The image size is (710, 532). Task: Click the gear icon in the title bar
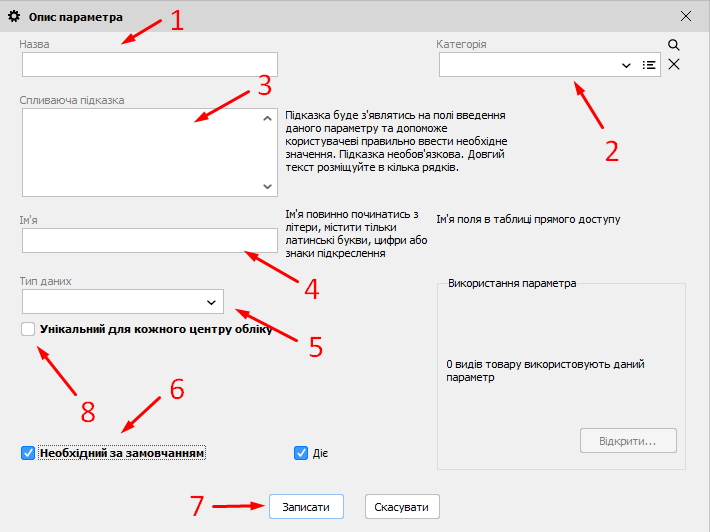(14, 17)
